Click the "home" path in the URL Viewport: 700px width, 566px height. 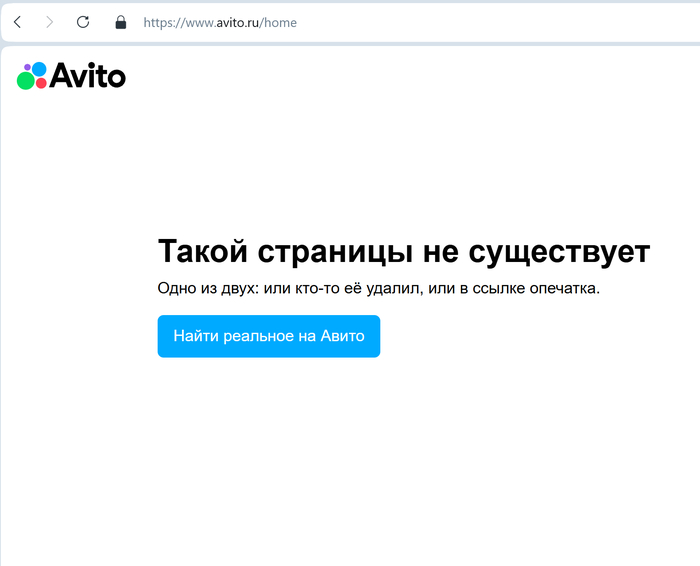coord(280,22)
